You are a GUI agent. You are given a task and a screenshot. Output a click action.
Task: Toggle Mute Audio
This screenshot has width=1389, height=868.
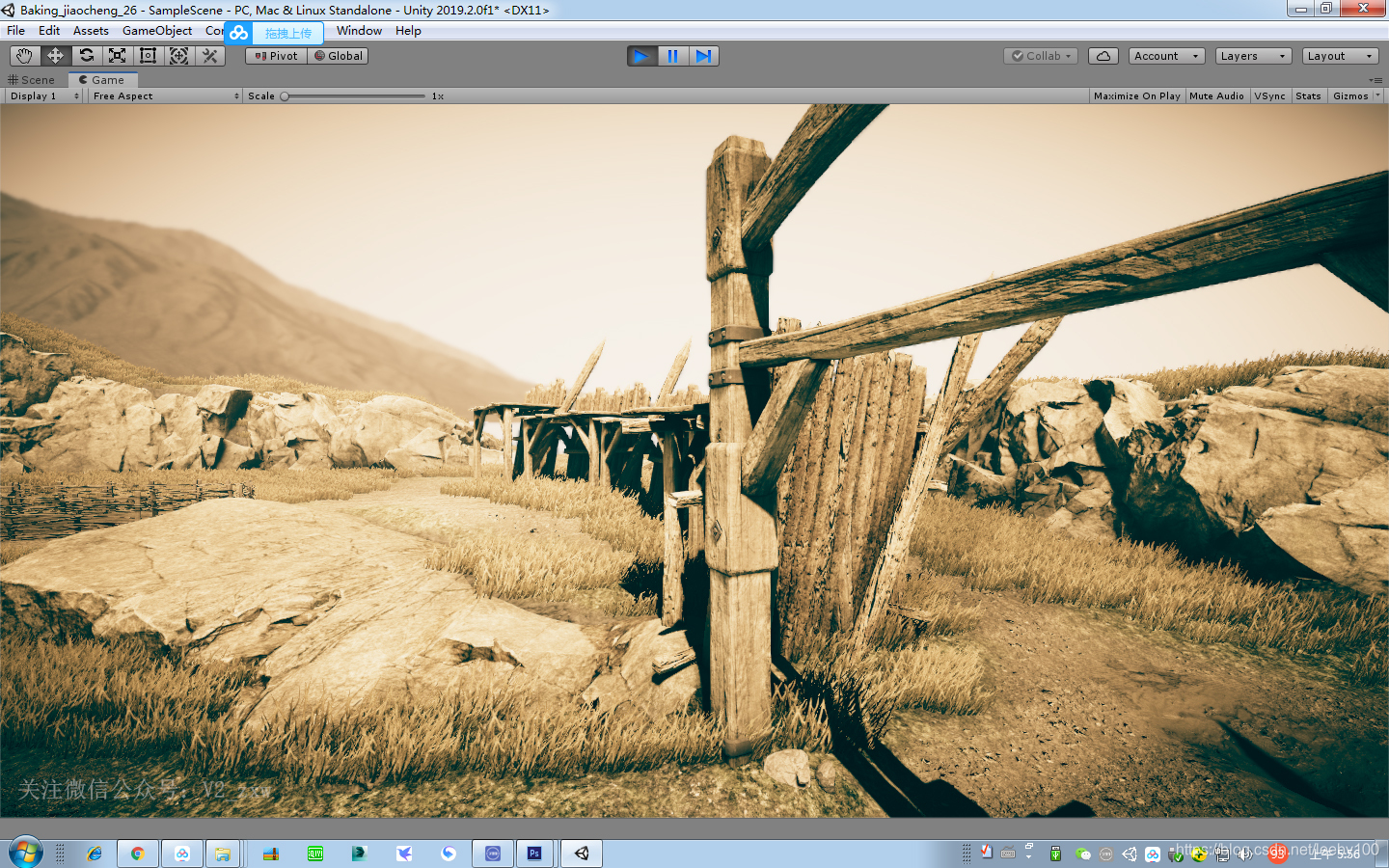1216,96
